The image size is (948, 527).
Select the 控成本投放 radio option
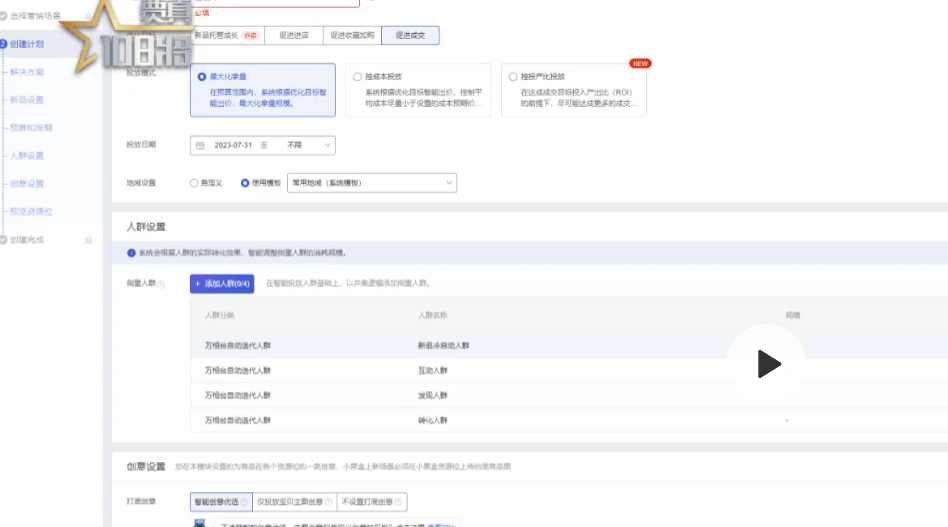[x=358, y=76]
